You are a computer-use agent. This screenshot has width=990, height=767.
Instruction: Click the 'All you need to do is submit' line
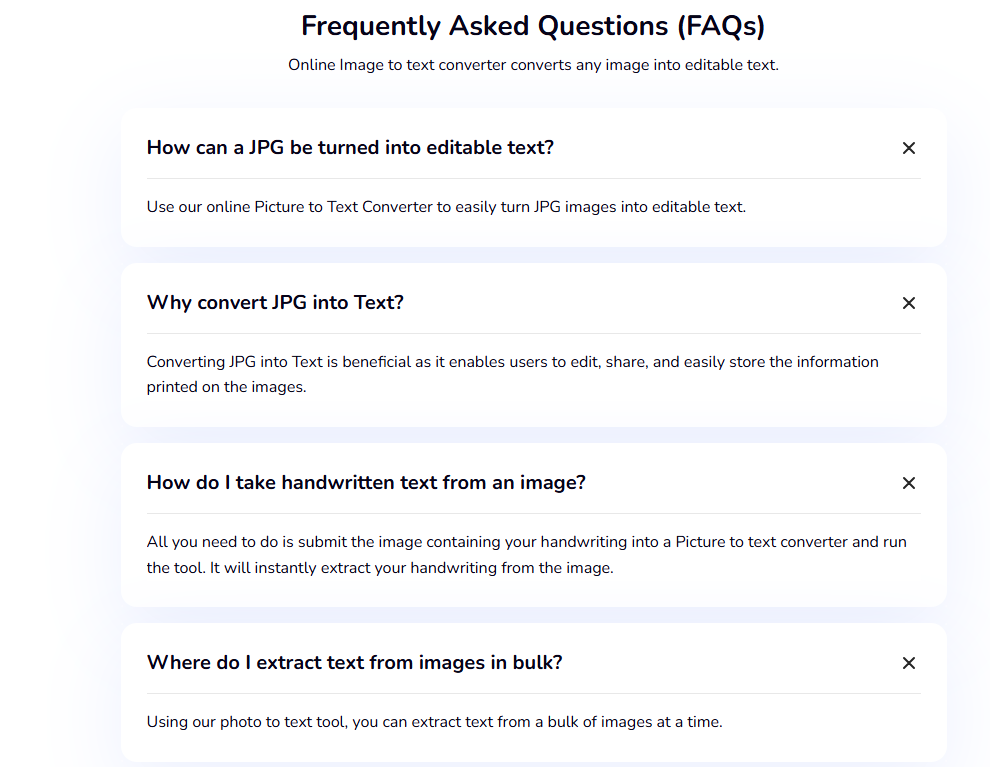[526, 542]
